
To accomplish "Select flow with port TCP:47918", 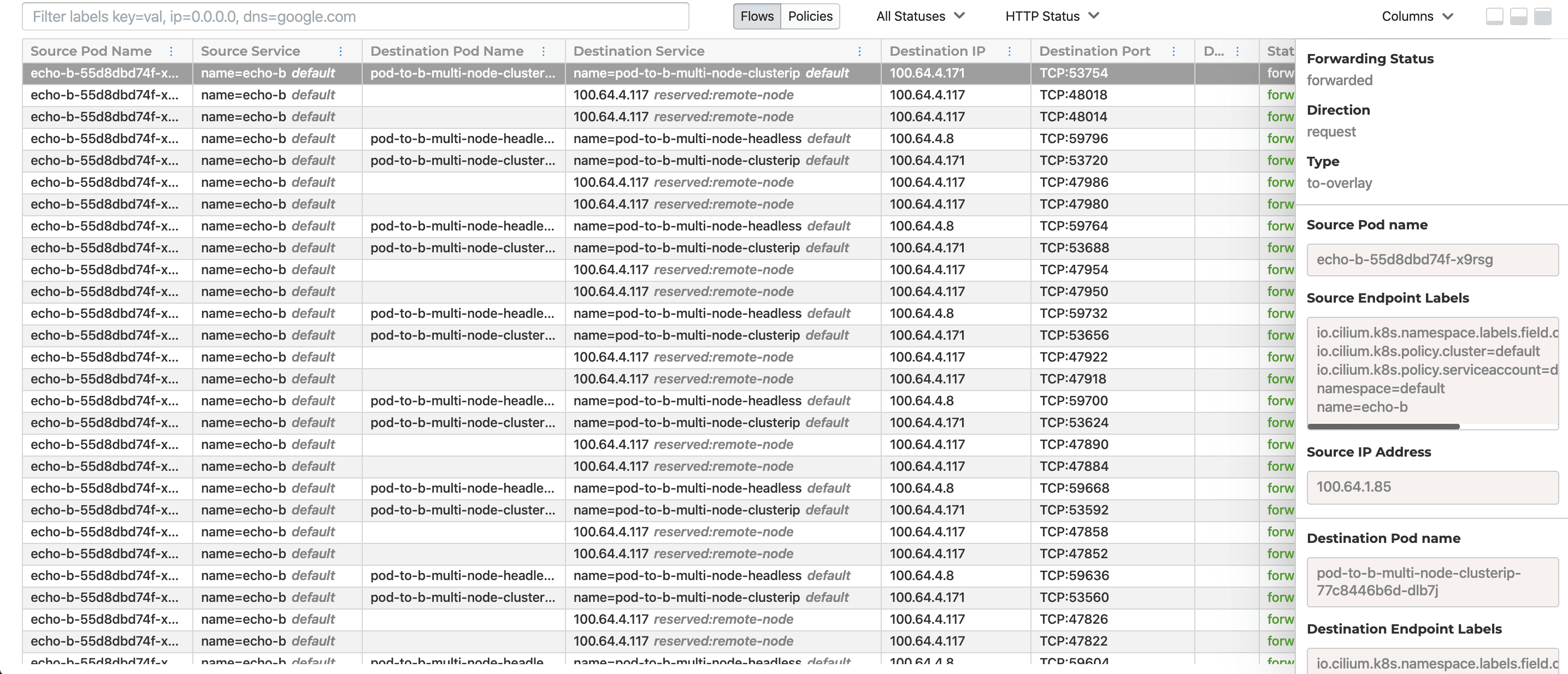I will pos(658,380).
